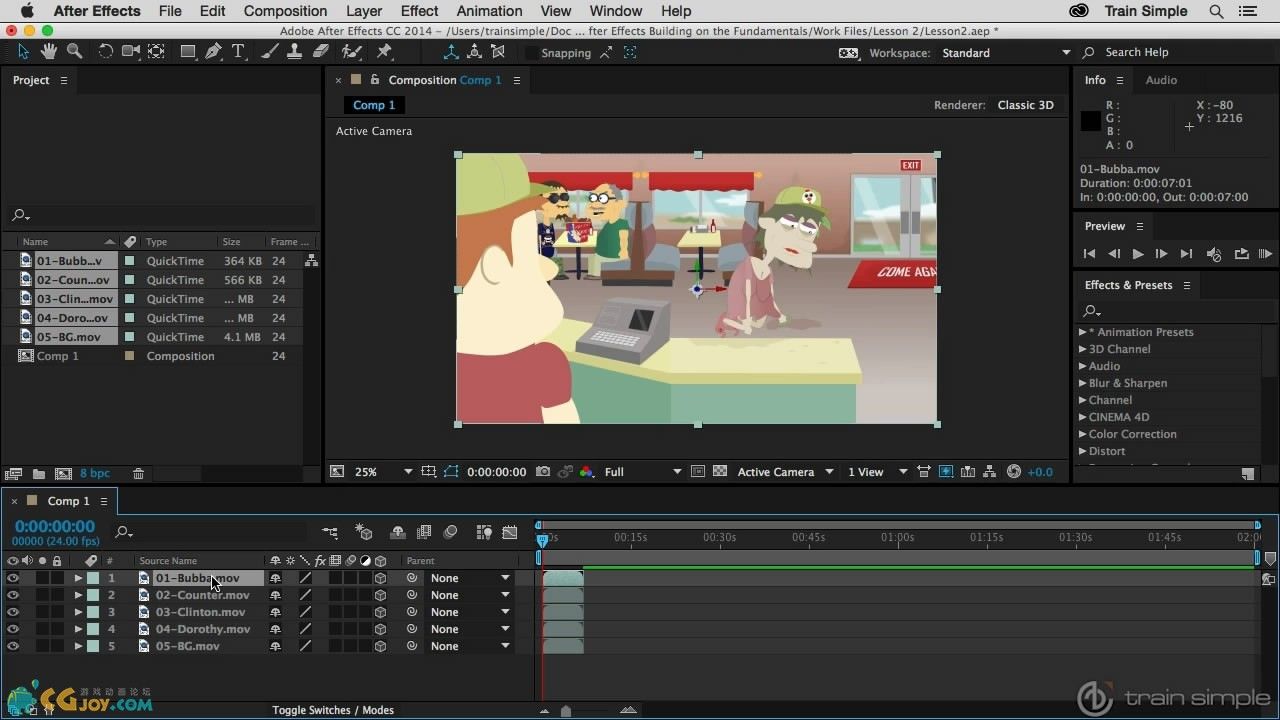The width and height of the screenshot is (1280, 720).
Task: Click the First Frame preview button
Action: [x=1089, y=254]
